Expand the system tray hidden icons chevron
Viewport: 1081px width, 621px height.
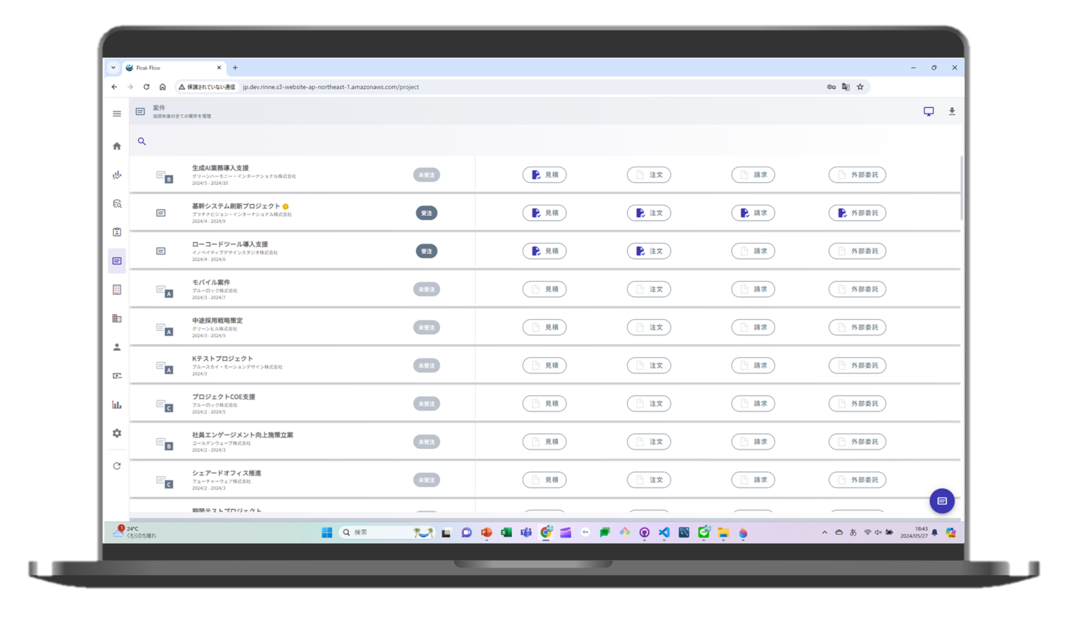[x=825, y=533]
